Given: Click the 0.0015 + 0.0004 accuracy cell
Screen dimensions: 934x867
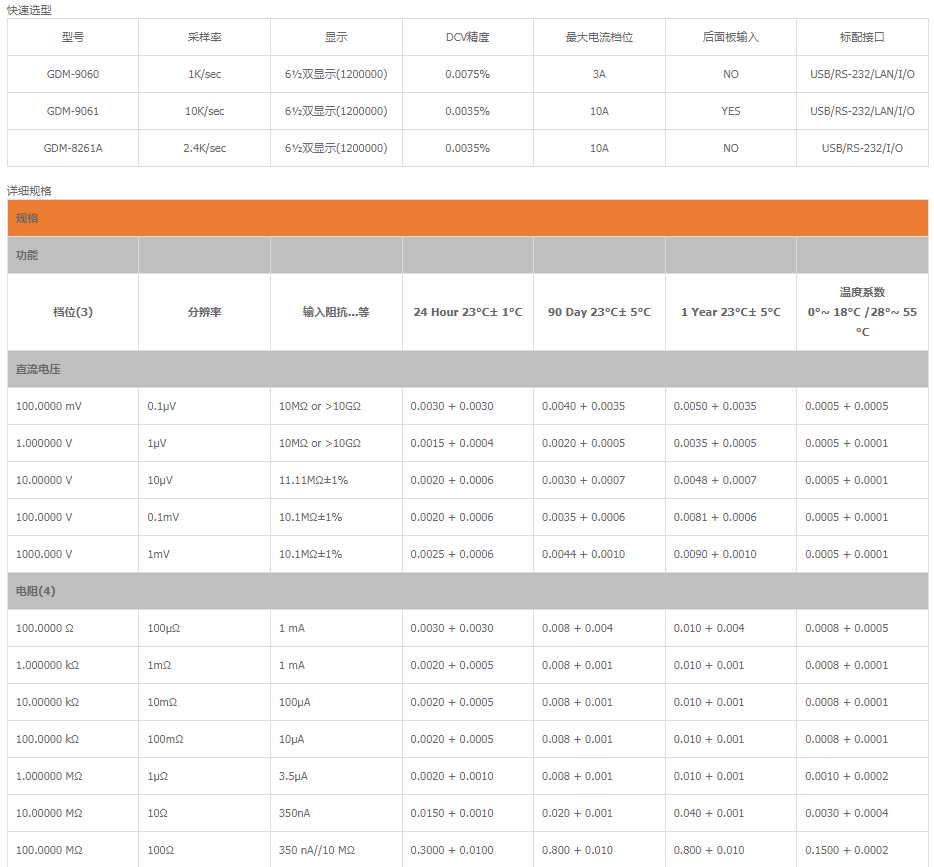Looking at the screenshot, I should 468,443.
